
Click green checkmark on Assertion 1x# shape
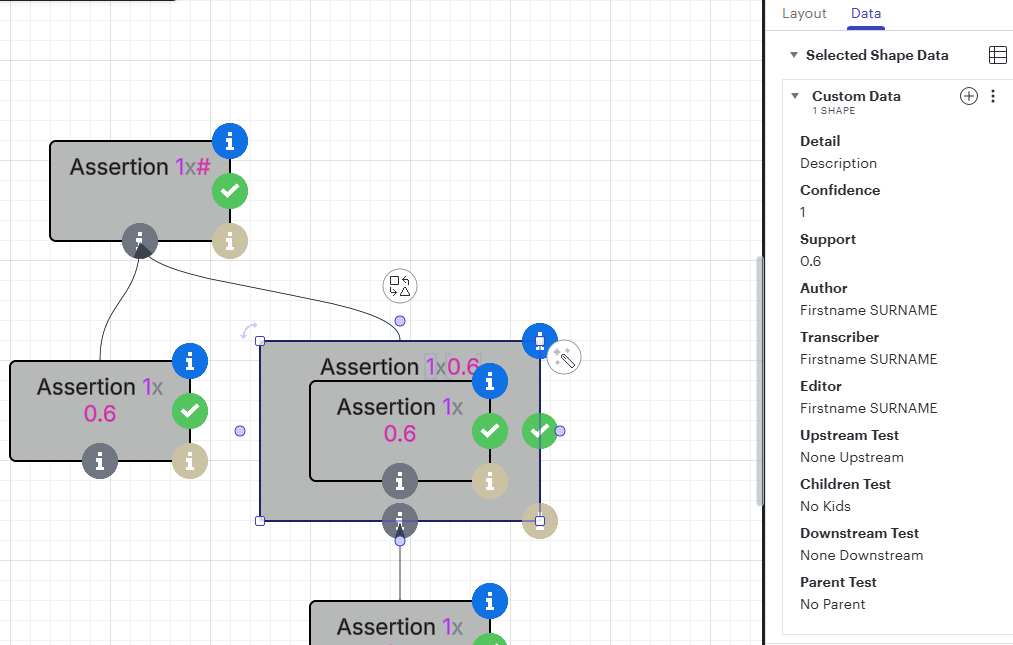coord(230,191)
